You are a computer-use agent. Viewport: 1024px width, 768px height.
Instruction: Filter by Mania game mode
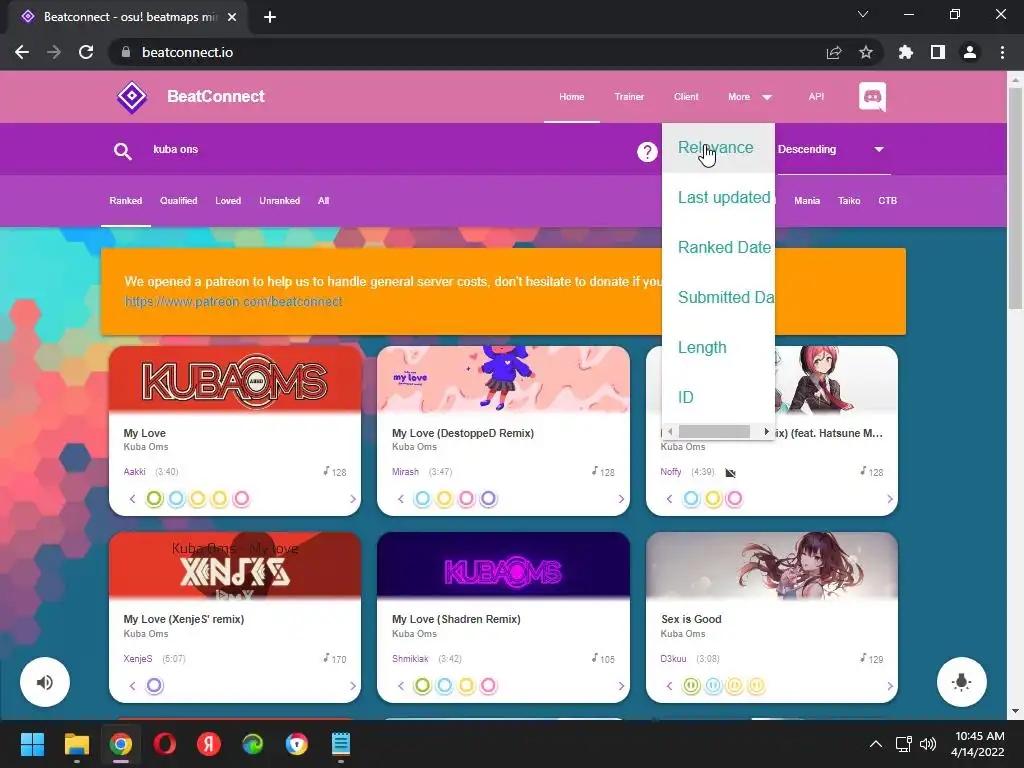pyautogui.click(x=807, y=201)
